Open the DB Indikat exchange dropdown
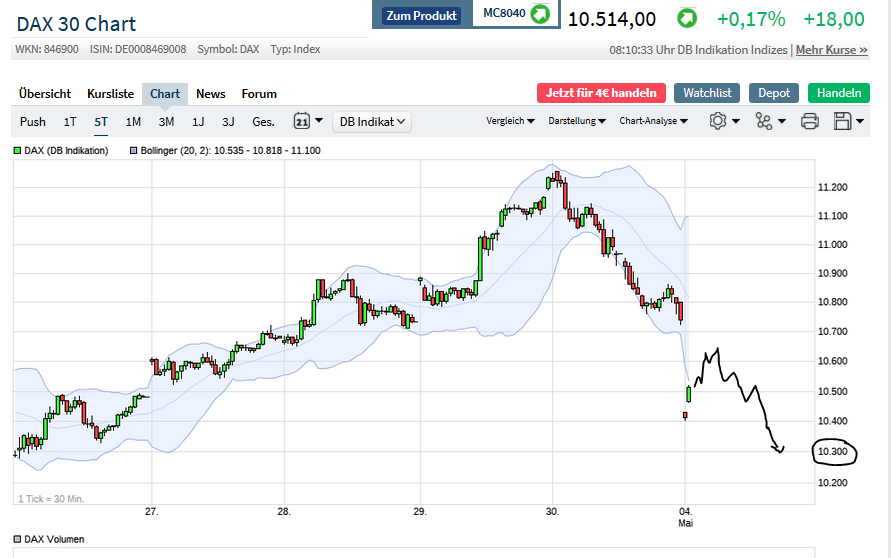The image size is (891, 558). pyautogui.click(x=372, y=122)
